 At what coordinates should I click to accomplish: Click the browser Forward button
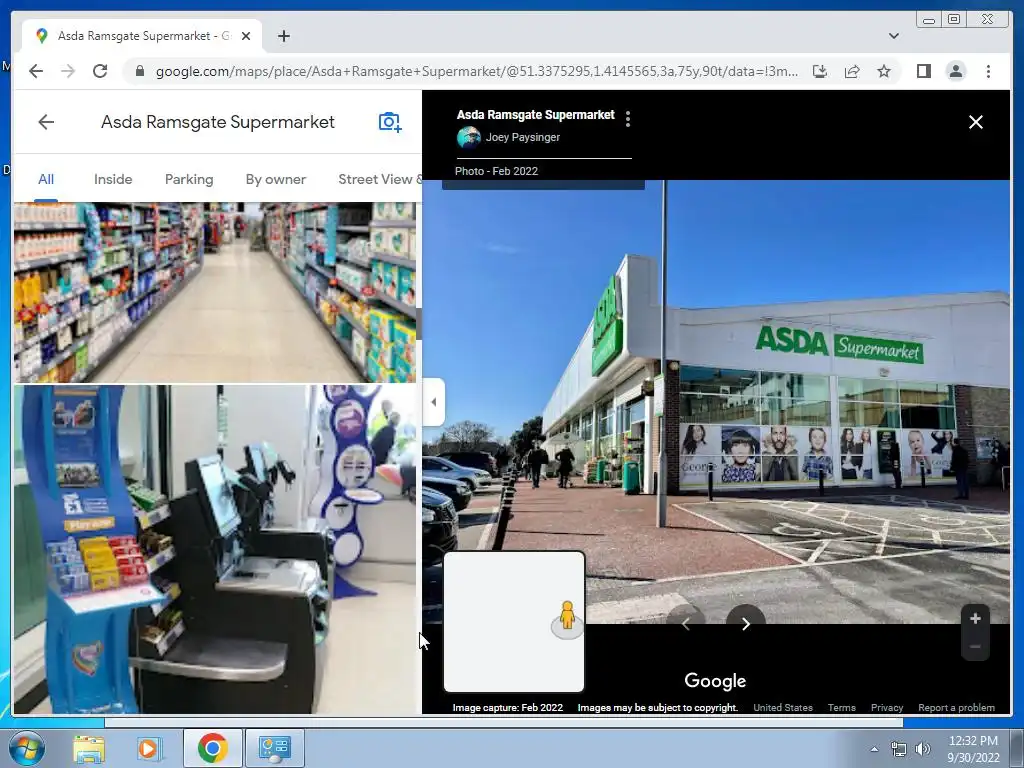tap(68, 71)
